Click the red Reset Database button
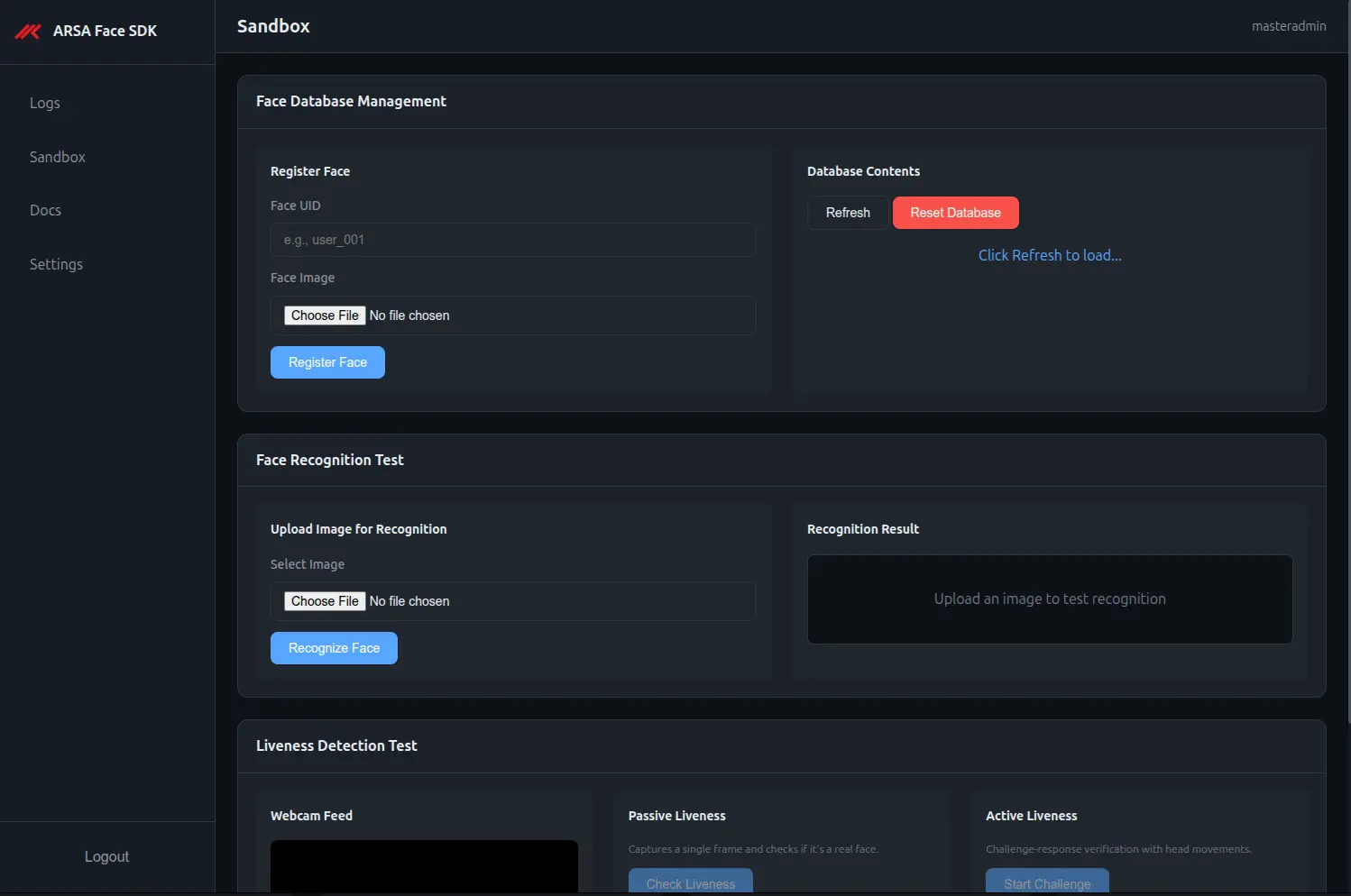This screenshot has height=896, width=1351. point(955,213)
